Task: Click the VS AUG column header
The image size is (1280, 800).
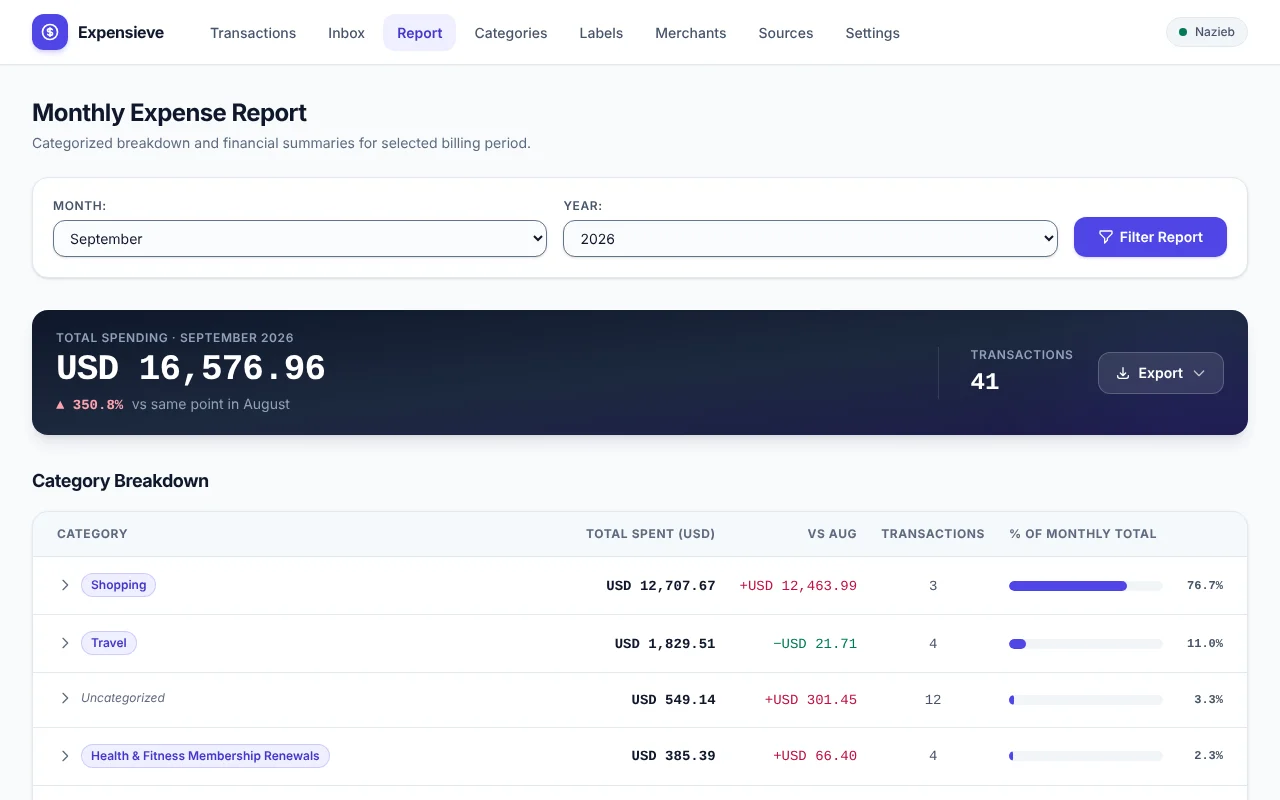Action: [832, 534]
